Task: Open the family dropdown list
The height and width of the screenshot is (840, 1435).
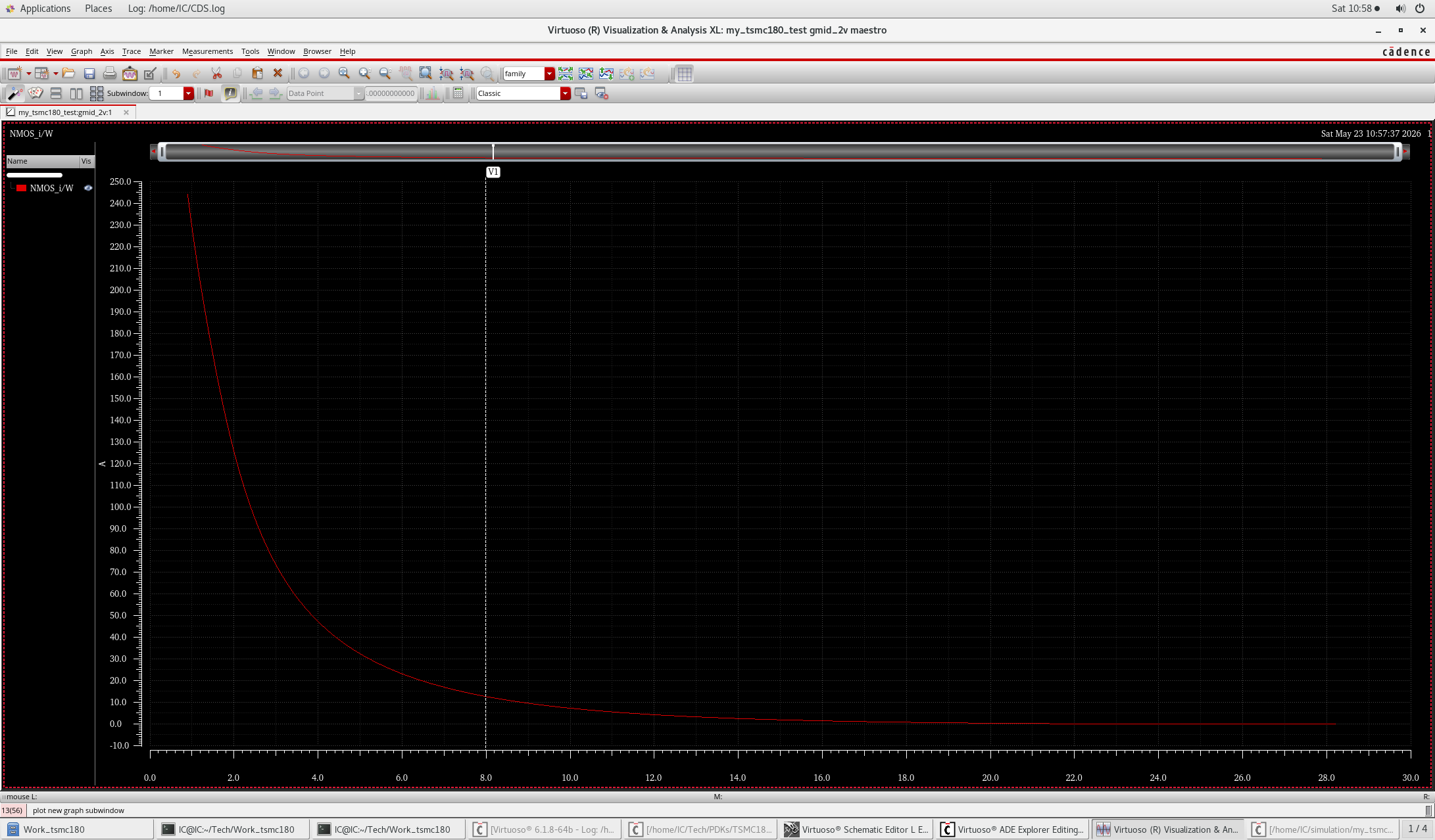Action: tap(549, 74)
